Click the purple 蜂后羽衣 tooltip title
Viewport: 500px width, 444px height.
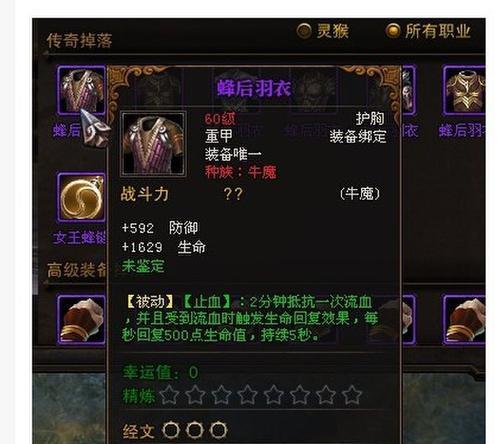click(254, 88)
